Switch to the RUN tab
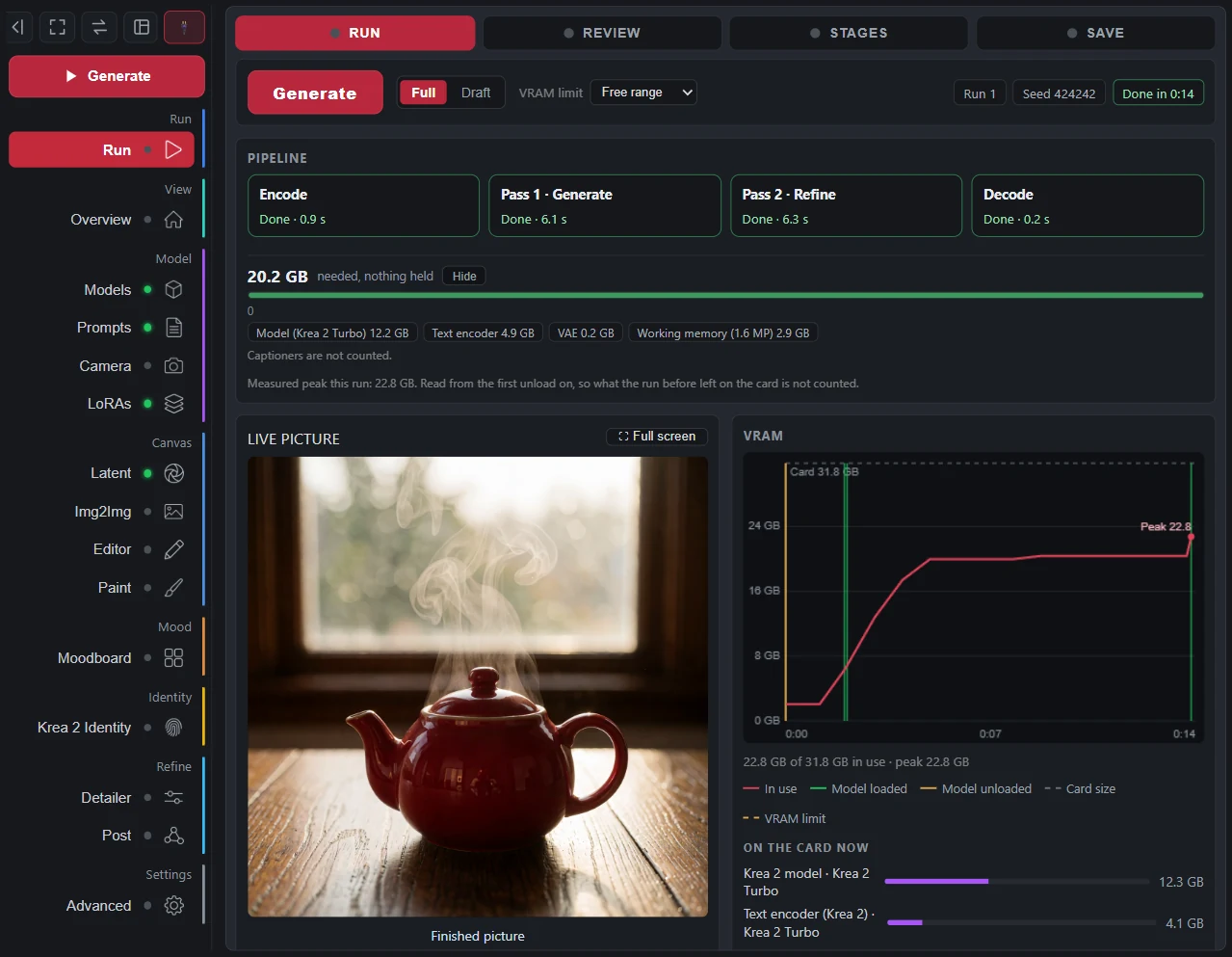This screenshot has width=1232, height=957. click(x=355, y=33)
